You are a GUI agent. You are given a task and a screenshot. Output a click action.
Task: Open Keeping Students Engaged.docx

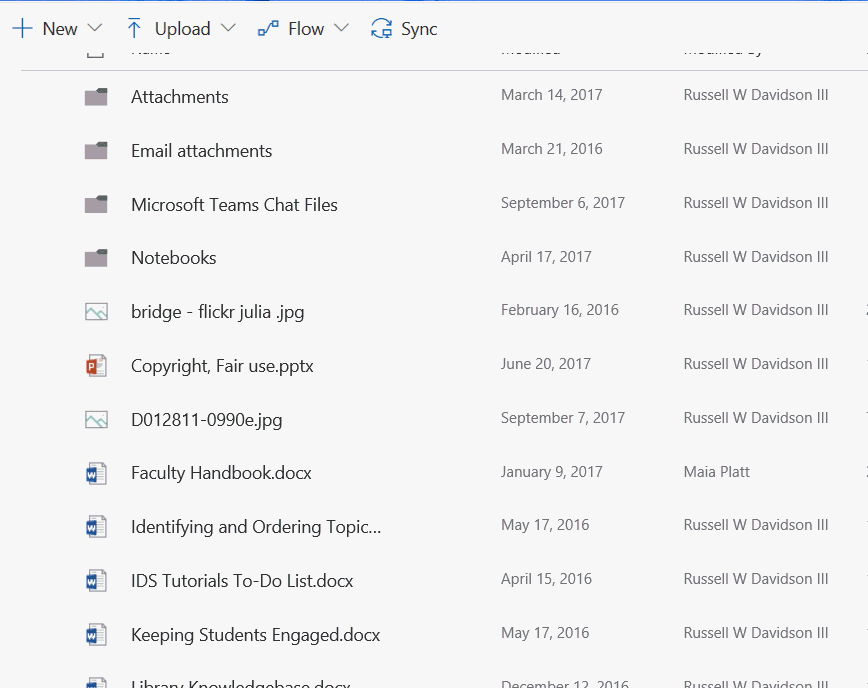coord(254,633)
